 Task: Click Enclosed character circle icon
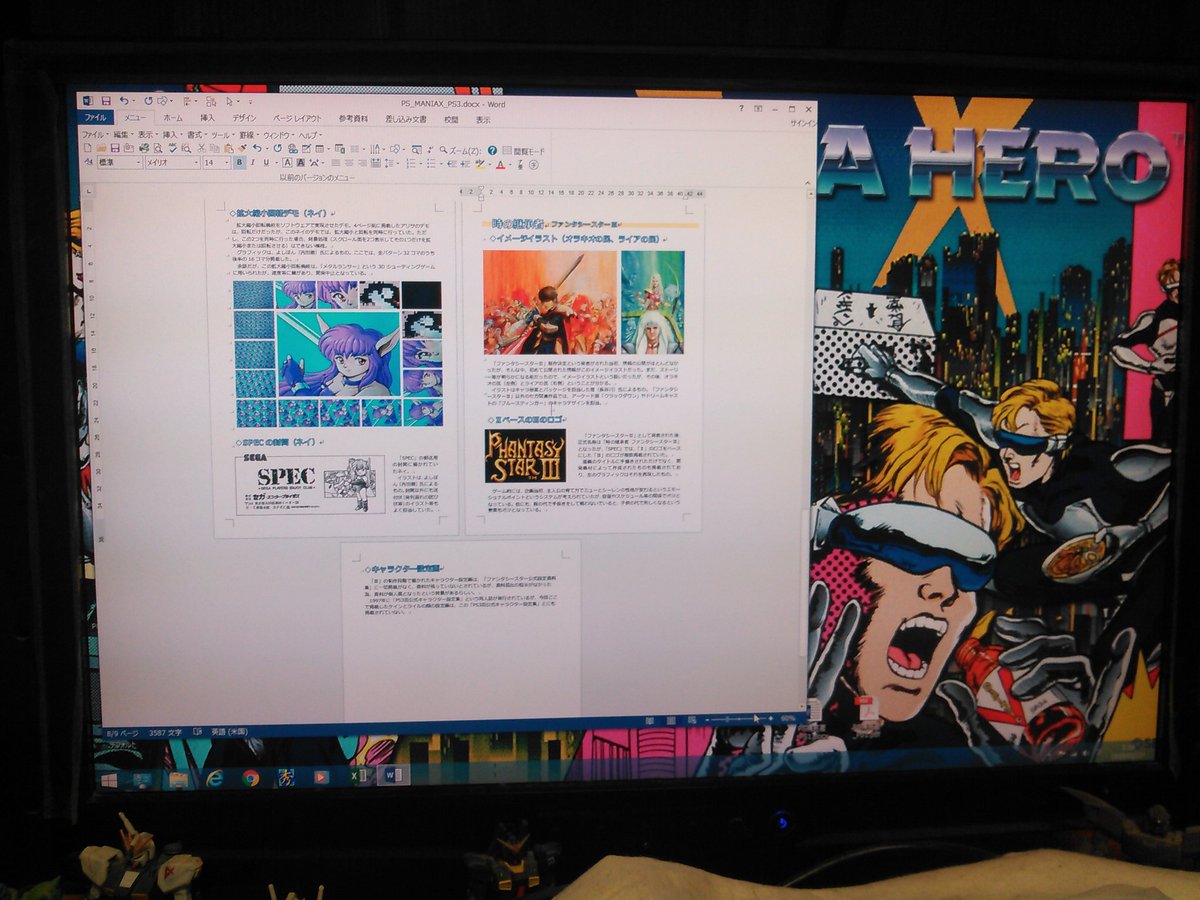[x=534, y=164]
